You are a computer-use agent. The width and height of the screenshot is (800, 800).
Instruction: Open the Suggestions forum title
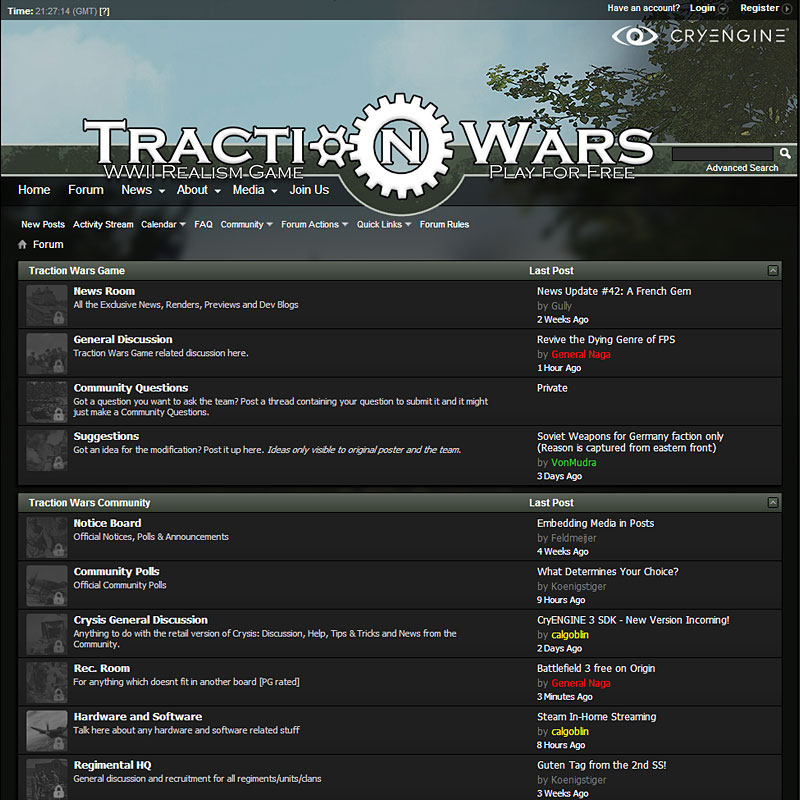(x=106, y=437)
